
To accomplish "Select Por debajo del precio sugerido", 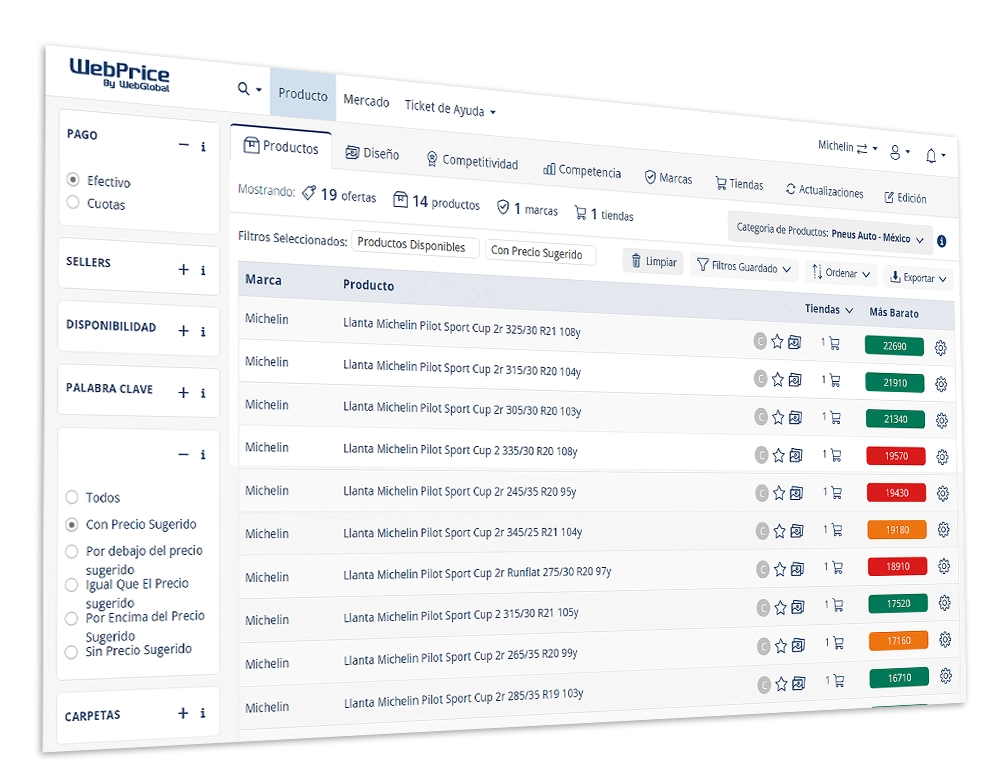I will (71, 551).
